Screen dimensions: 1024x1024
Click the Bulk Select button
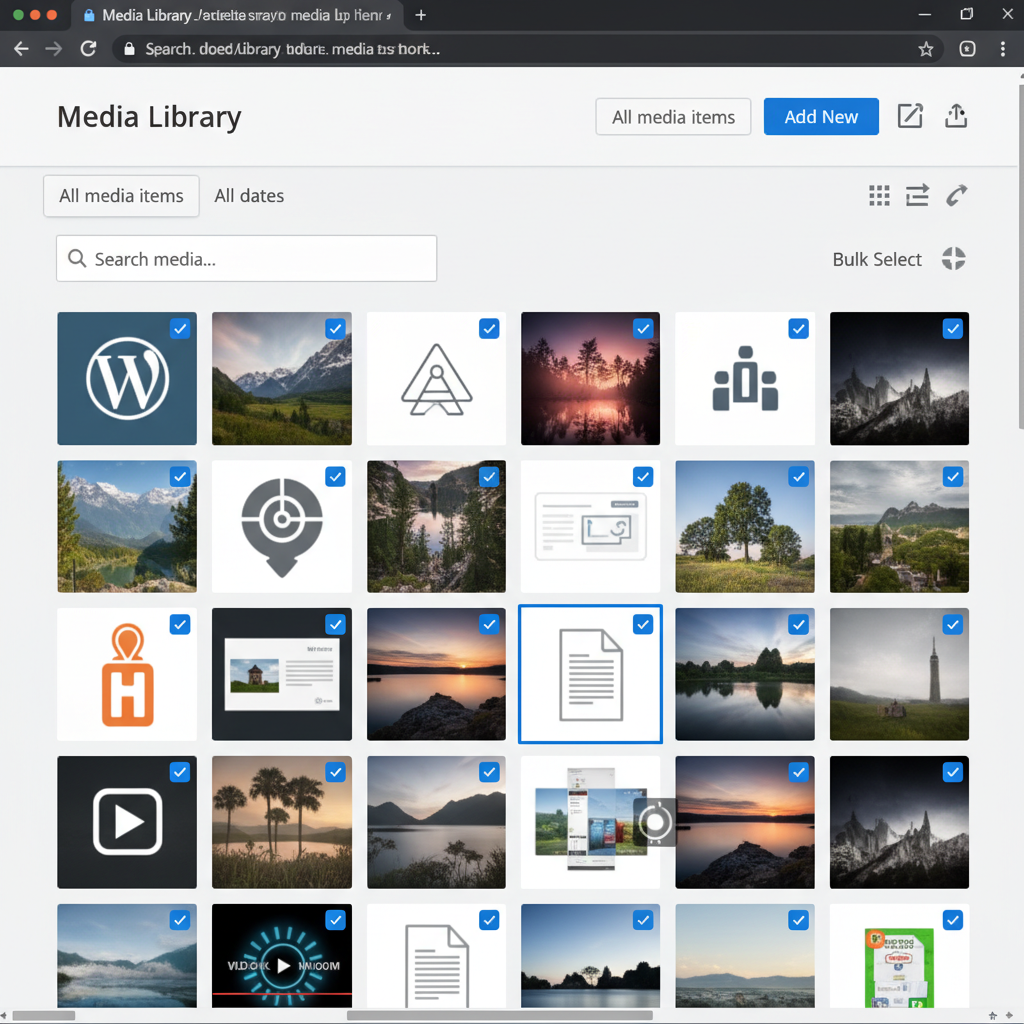coord(877,259)
